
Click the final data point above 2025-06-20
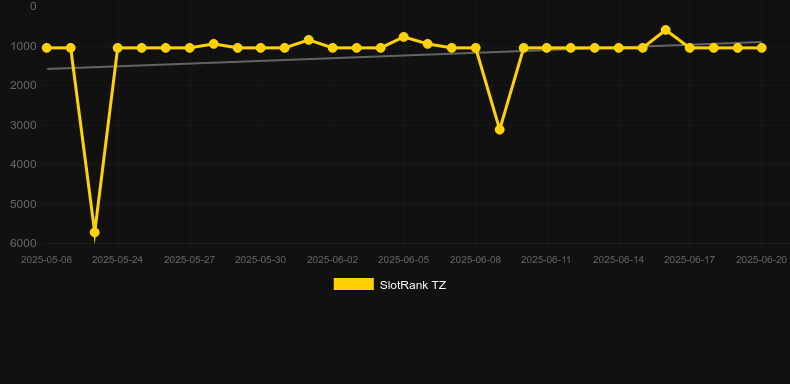761,48
